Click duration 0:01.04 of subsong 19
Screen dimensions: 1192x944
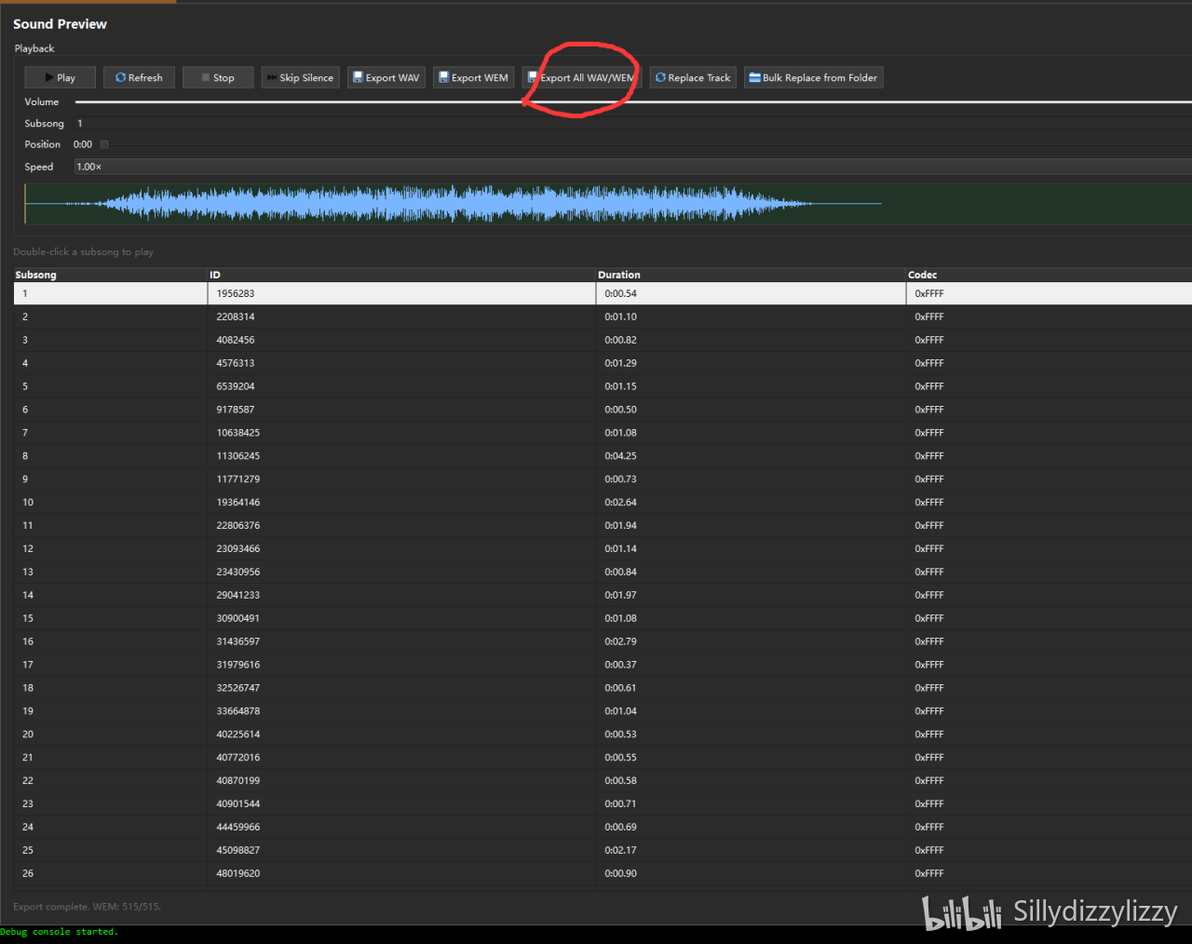pyautogui.click(x=620, y=711)
